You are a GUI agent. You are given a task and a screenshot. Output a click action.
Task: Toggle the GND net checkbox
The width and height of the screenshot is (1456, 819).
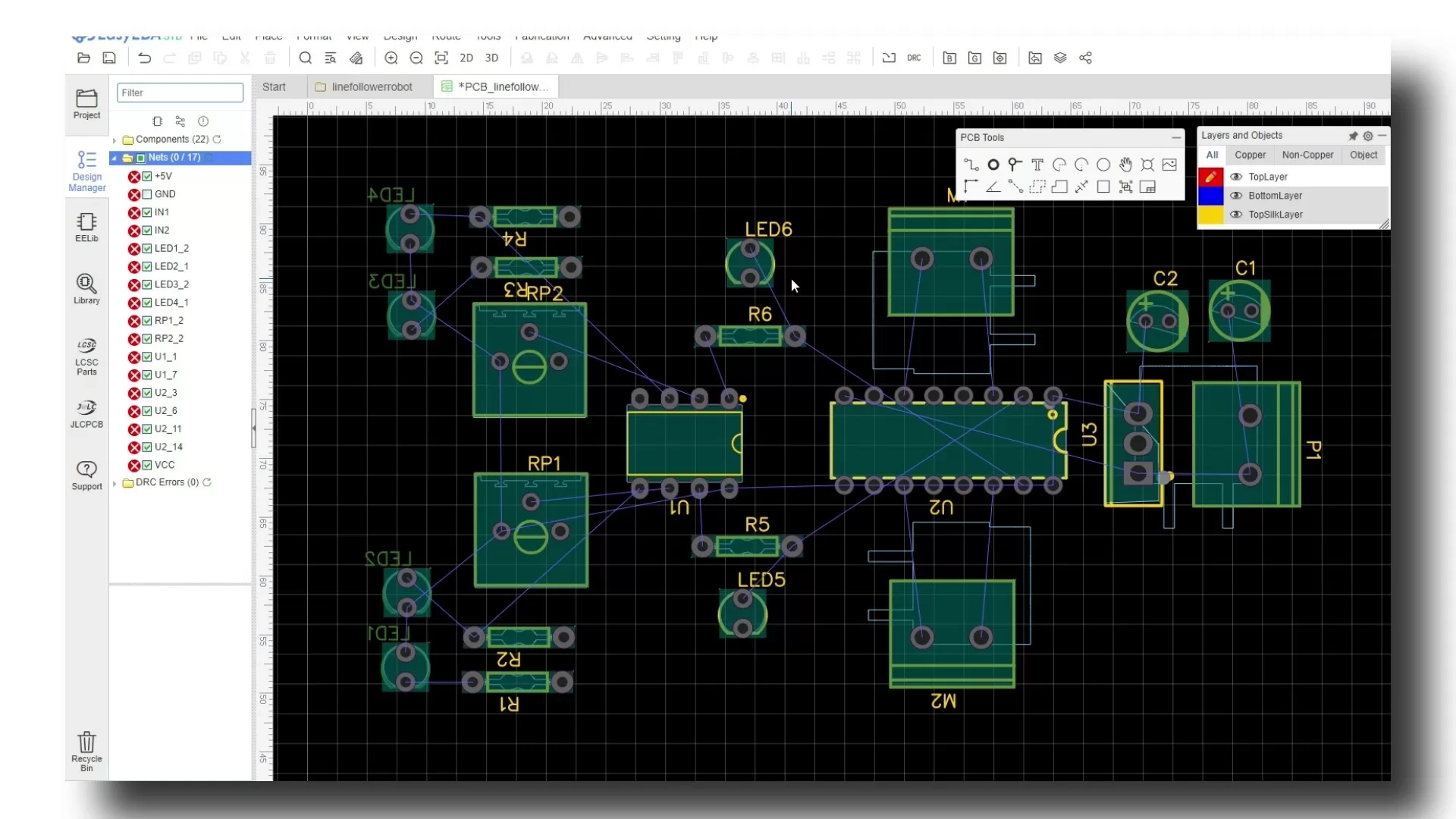(147, 194)
